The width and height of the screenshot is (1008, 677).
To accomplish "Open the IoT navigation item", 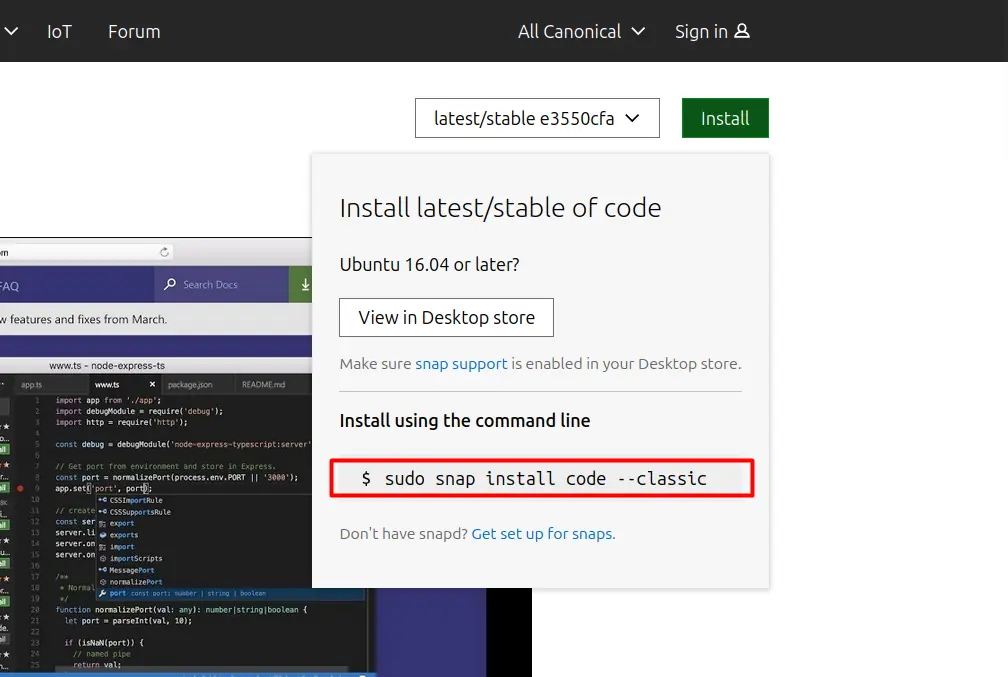I will pos(59,31).
